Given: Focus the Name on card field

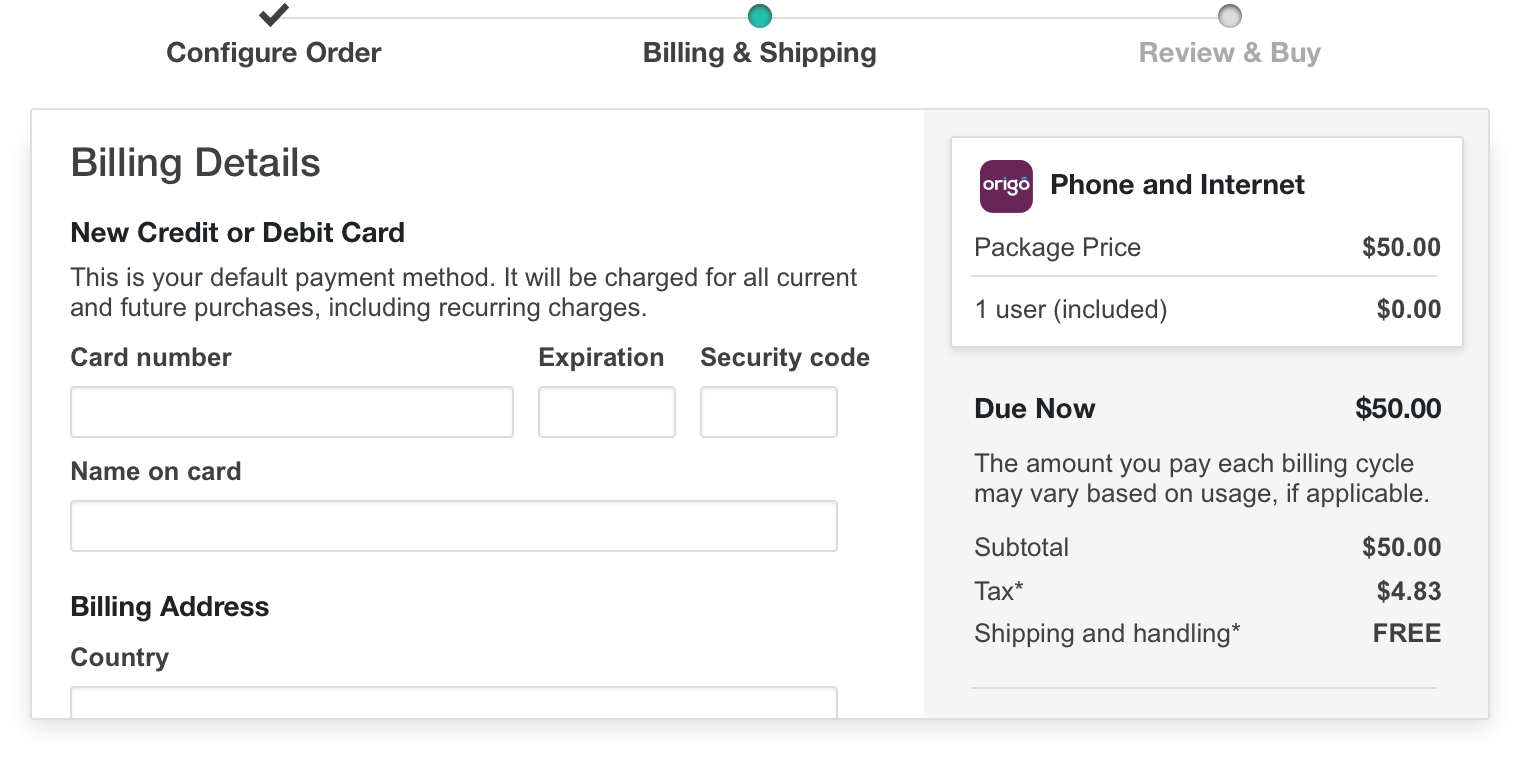Looking at the screenshot, I should (x=454, y=526).
